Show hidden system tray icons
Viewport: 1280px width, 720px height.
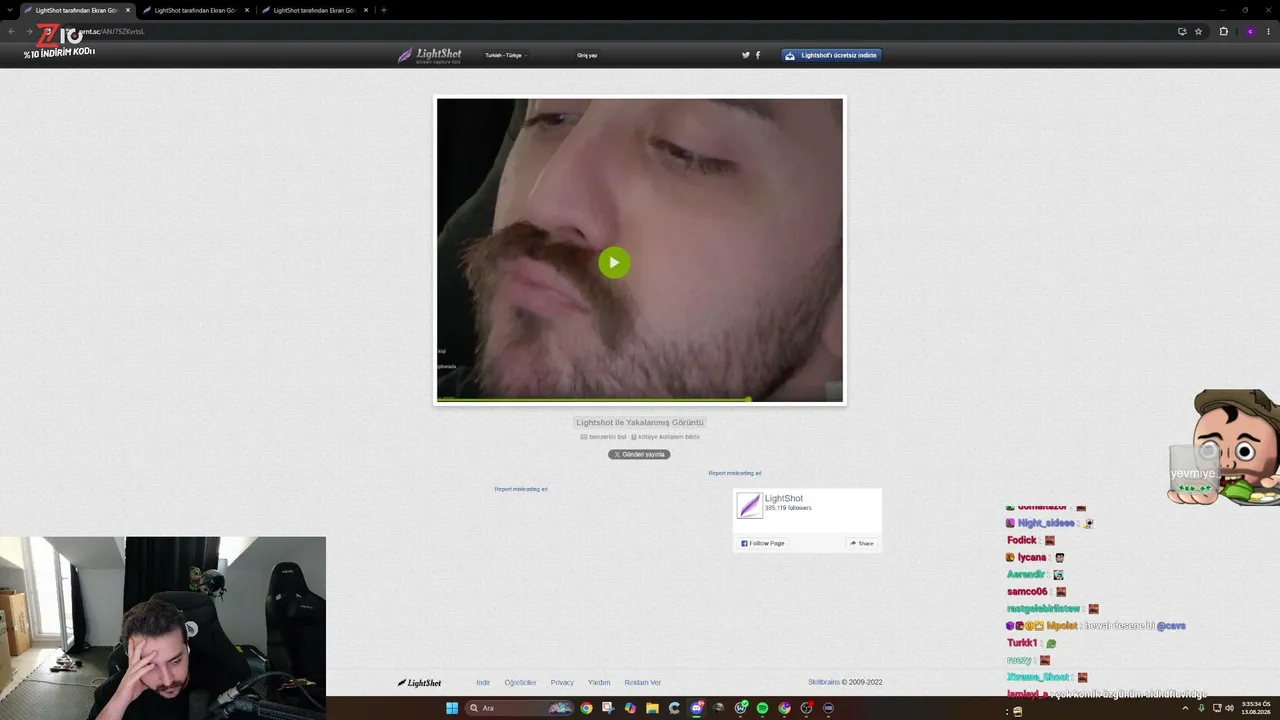1185,708
